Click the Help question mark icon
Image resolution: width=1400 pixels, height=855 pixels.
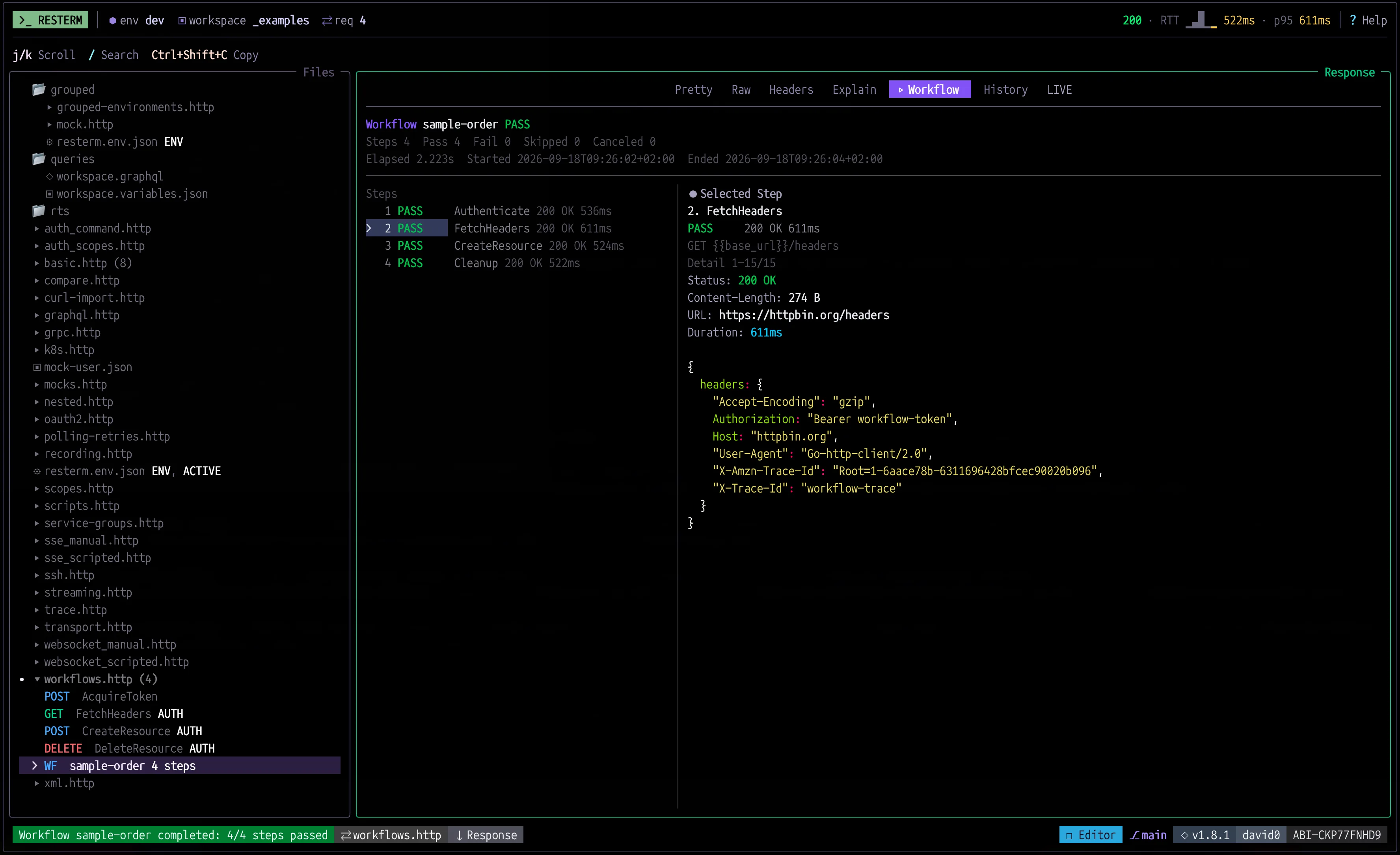[x=1352, y=20]
